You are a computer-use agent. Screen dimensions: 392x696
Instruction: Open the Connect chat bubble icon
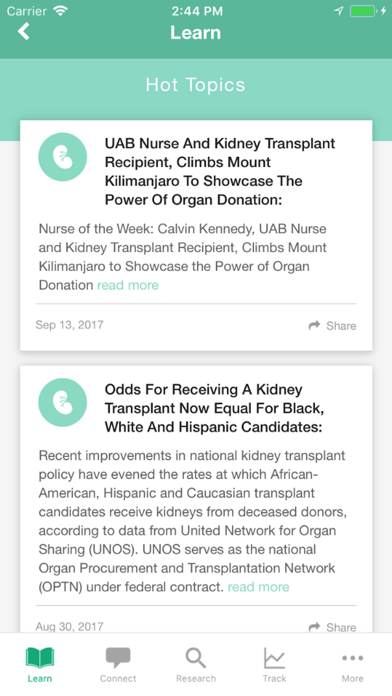pyautogui.click(x=118, y=658)
